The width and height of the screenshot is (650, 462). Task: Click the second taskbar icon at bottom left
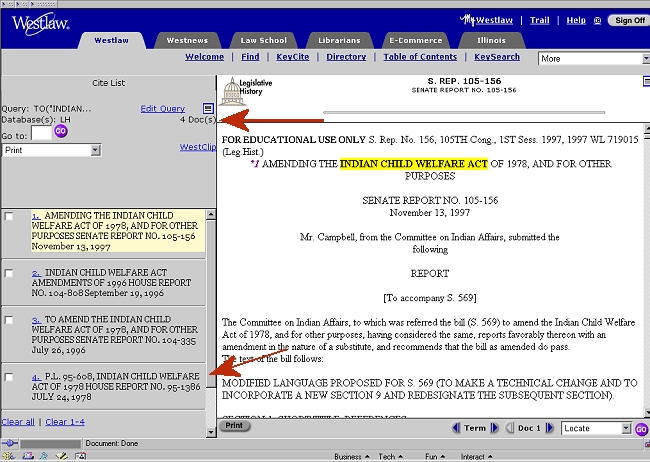[28, 456]
